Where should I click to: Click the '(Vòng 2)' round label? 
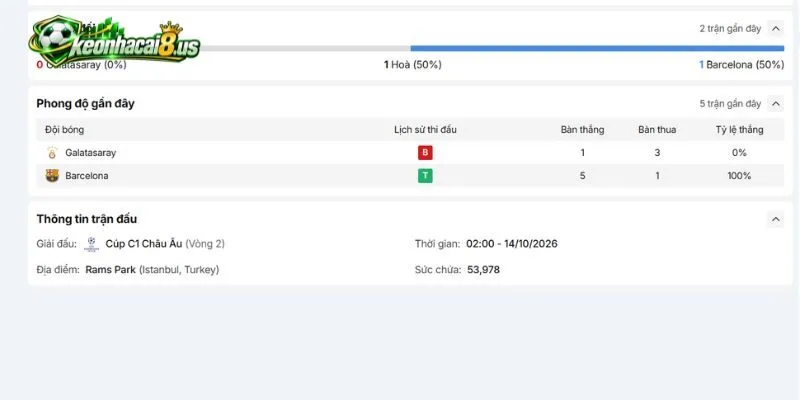coord(205,244)
